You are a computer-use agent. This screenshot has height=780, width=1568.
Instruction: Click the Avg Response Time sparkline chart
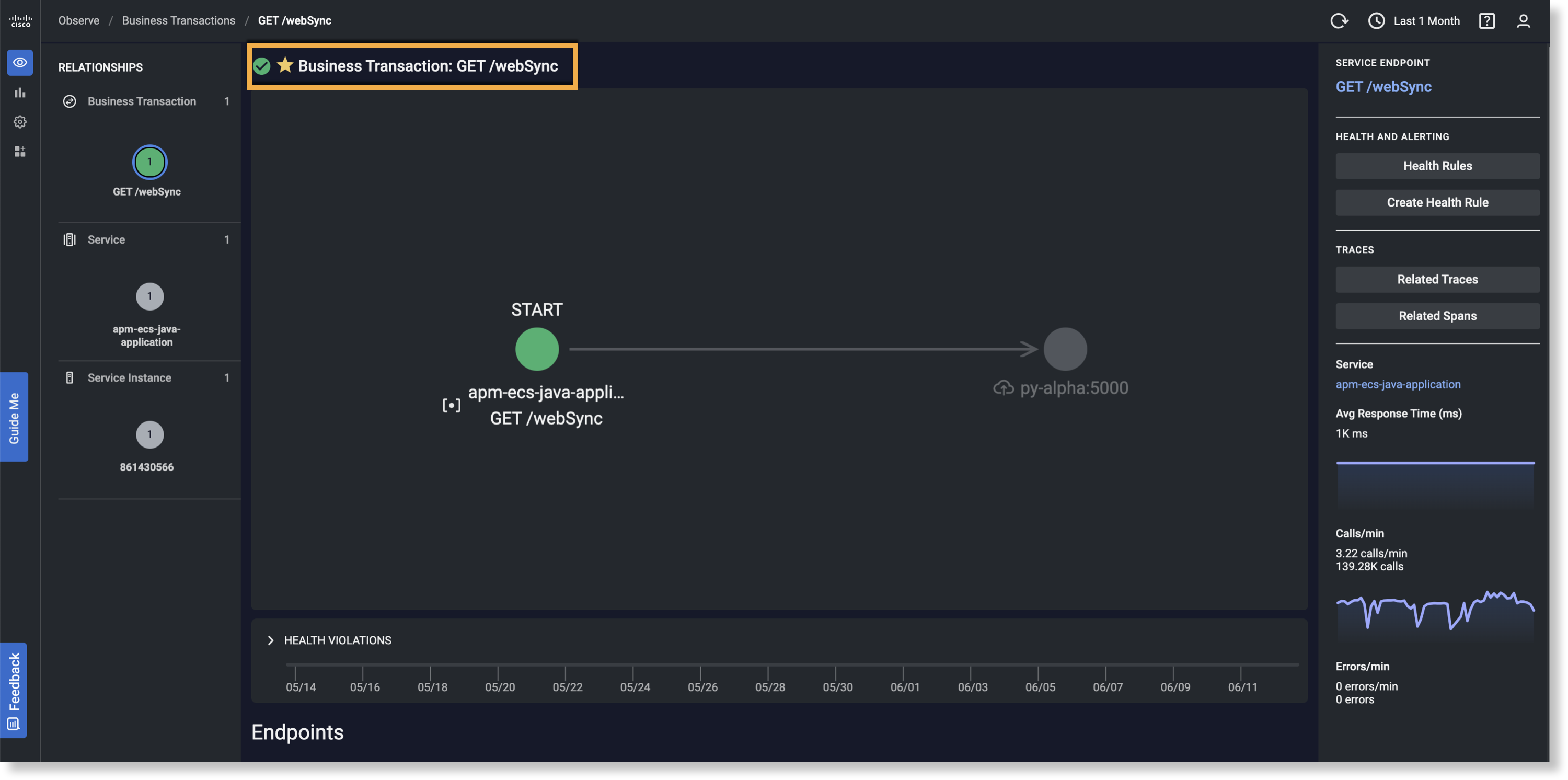(x=1435, y=484)
